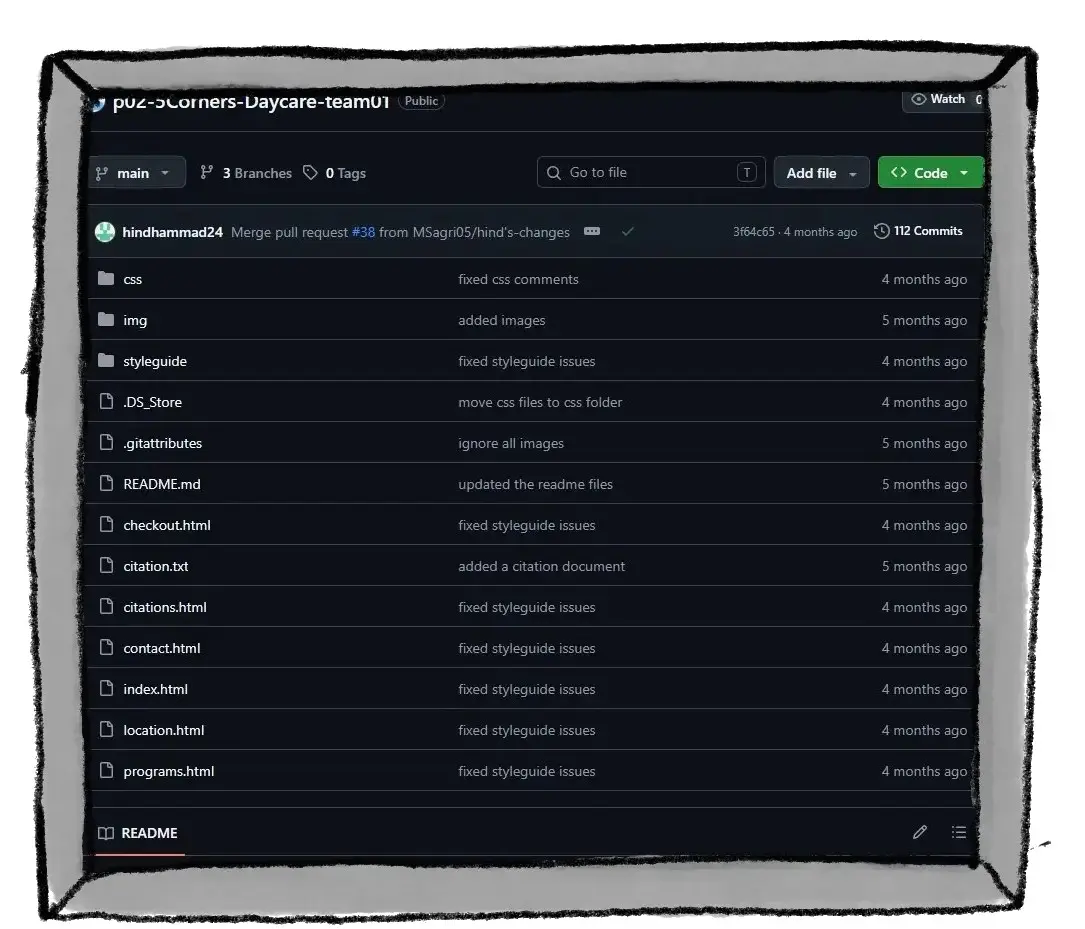The width and height of the screenshot is (1085, 929).
Task: Open the img folder
Action: pyautogui.click(x=135, y=320)
